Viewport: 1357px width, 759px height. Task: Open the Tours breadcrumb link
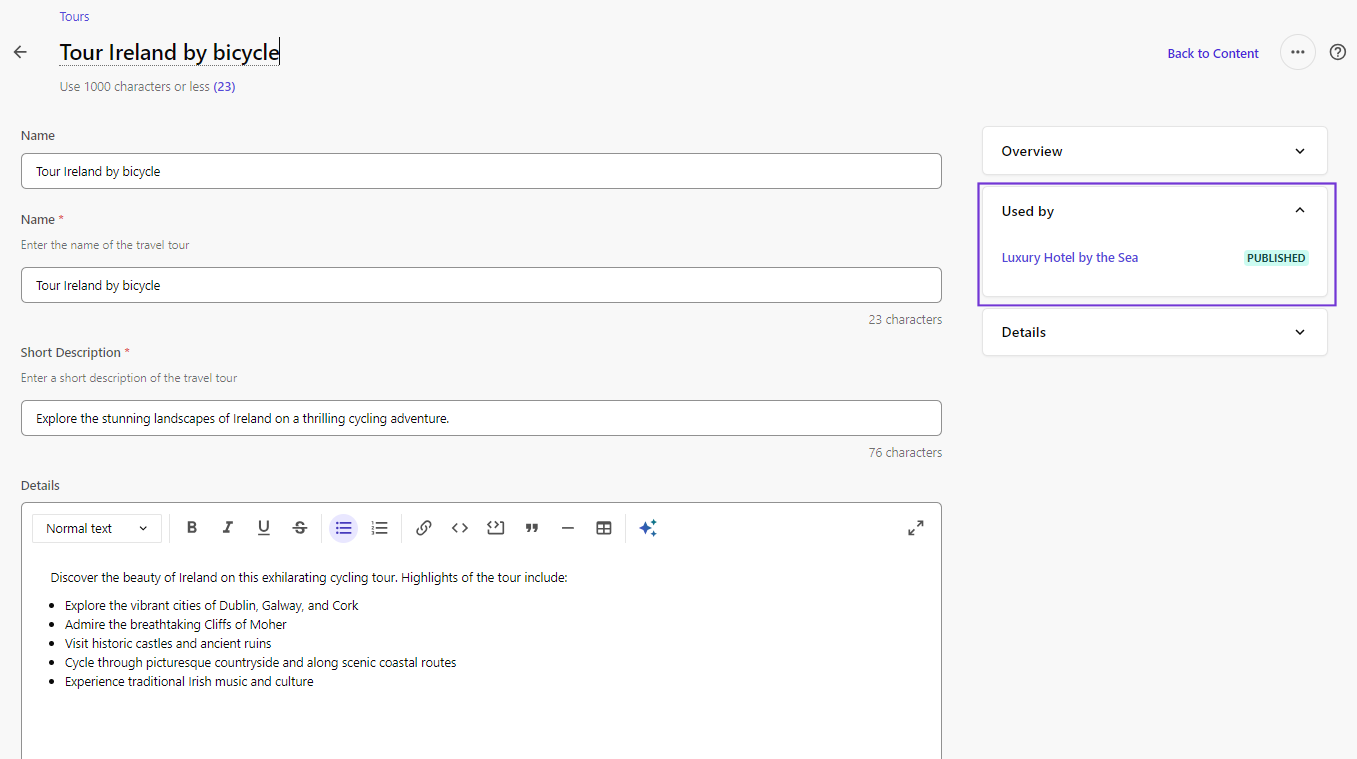74,17
